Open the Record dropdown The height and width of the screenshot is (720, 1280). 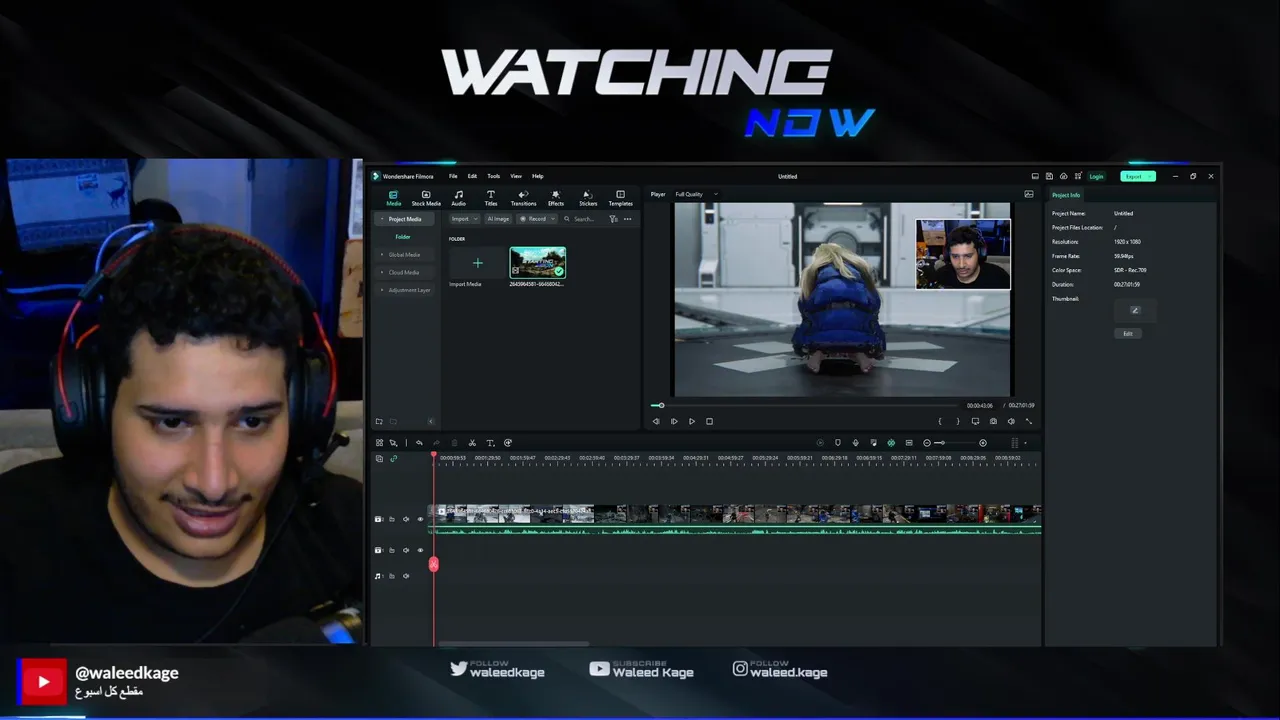click(x=537, y=219)
